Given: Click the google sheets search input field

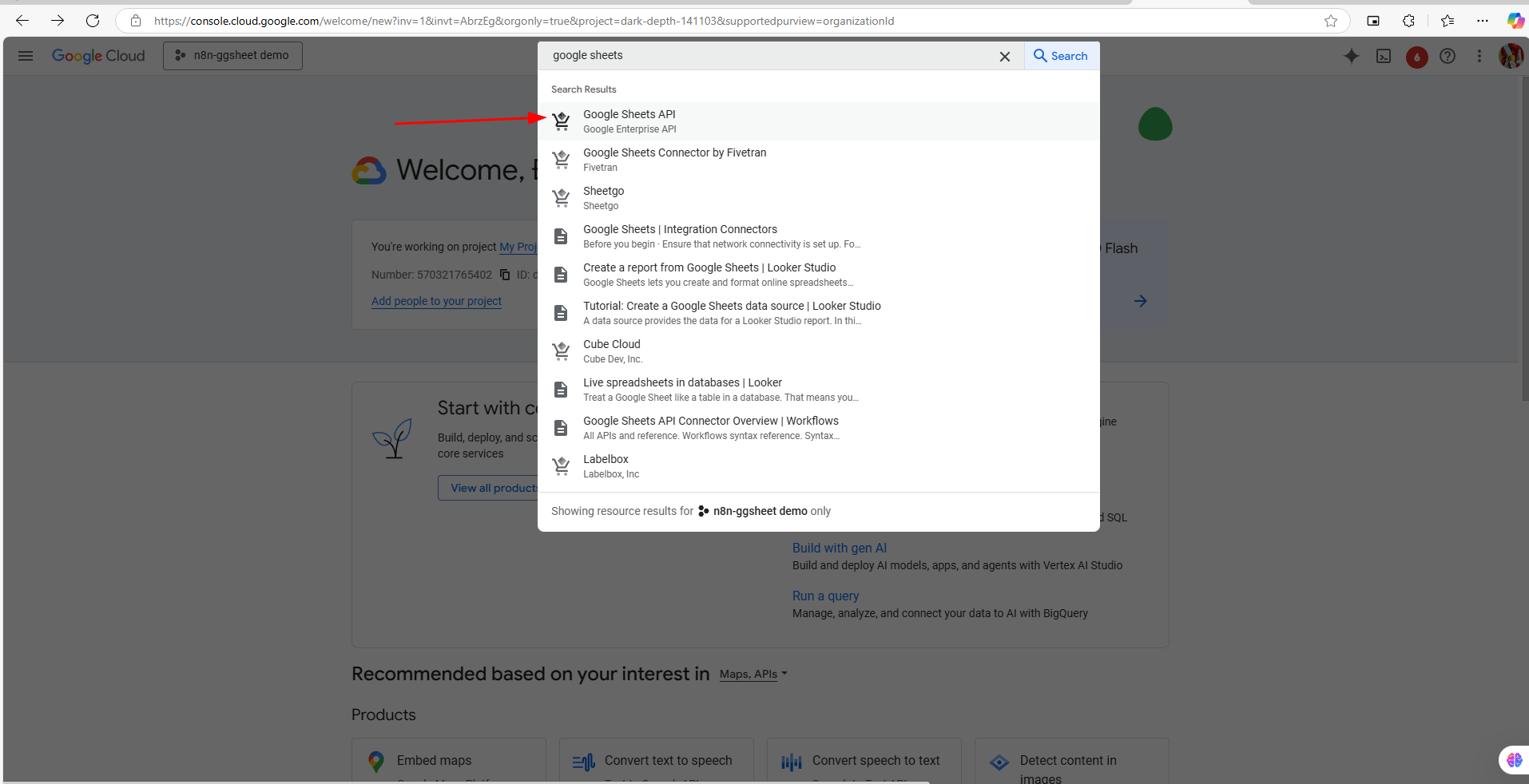Looking at the screenshot, I should point(767,56).
